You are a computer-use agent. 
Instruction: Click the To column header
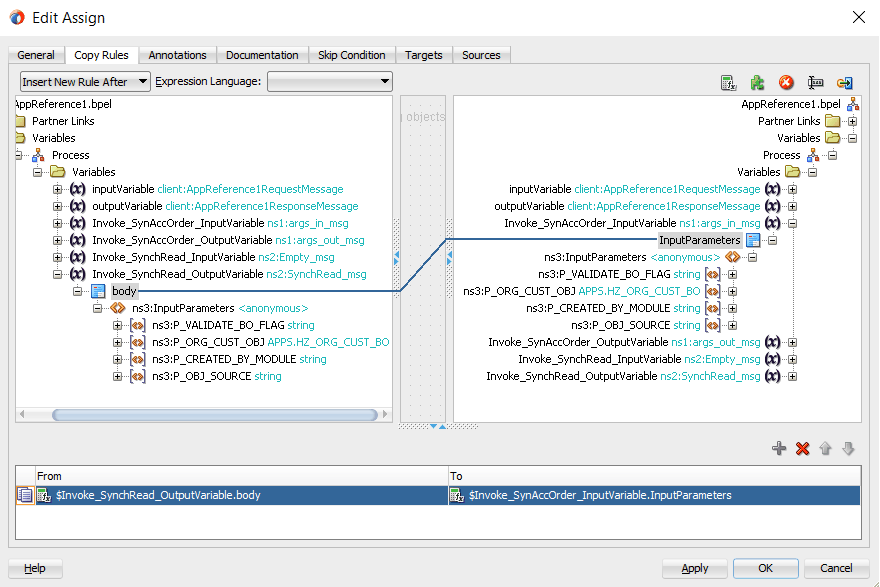pyautogui.click(x=654, y=476)
